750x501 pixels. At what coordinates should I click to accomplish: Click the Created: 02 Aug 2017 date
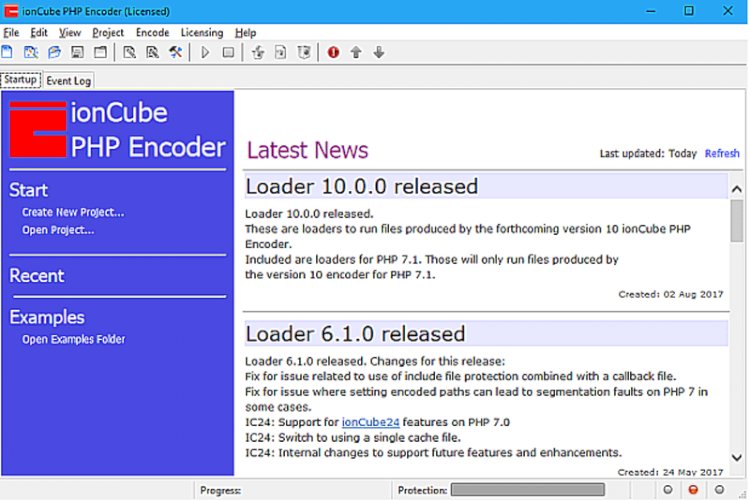(671, 294)
